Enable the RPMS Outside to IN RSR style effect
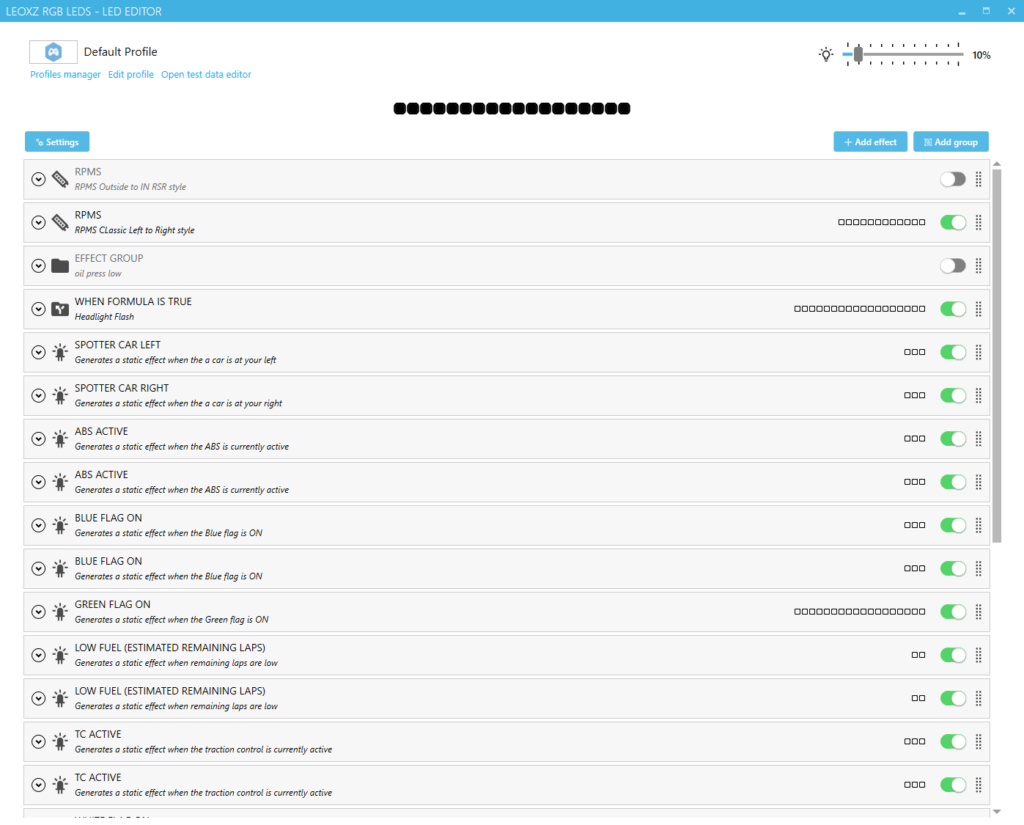Screen dimensions: 1024x825 pos(953,179)
